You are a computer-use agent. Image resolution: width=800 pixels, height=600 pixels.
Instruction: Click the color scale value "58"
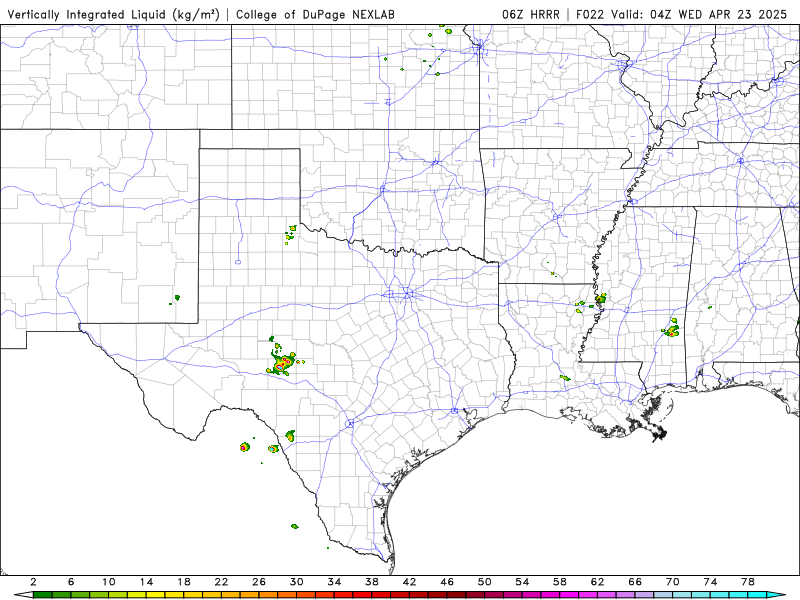click(560, 582)
